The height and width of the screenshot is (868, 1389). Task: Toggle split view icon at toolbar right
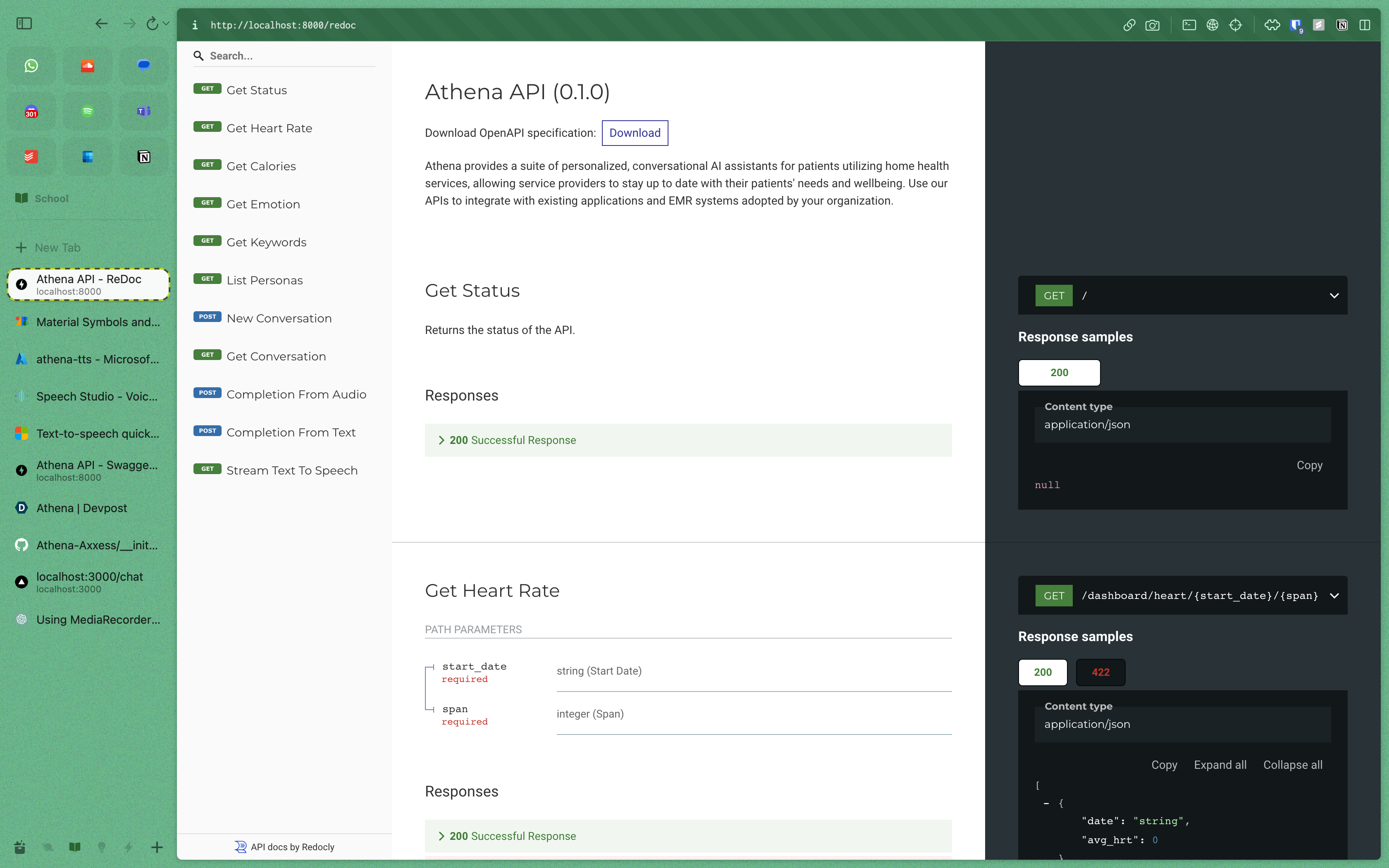(x=1365, y=25)
